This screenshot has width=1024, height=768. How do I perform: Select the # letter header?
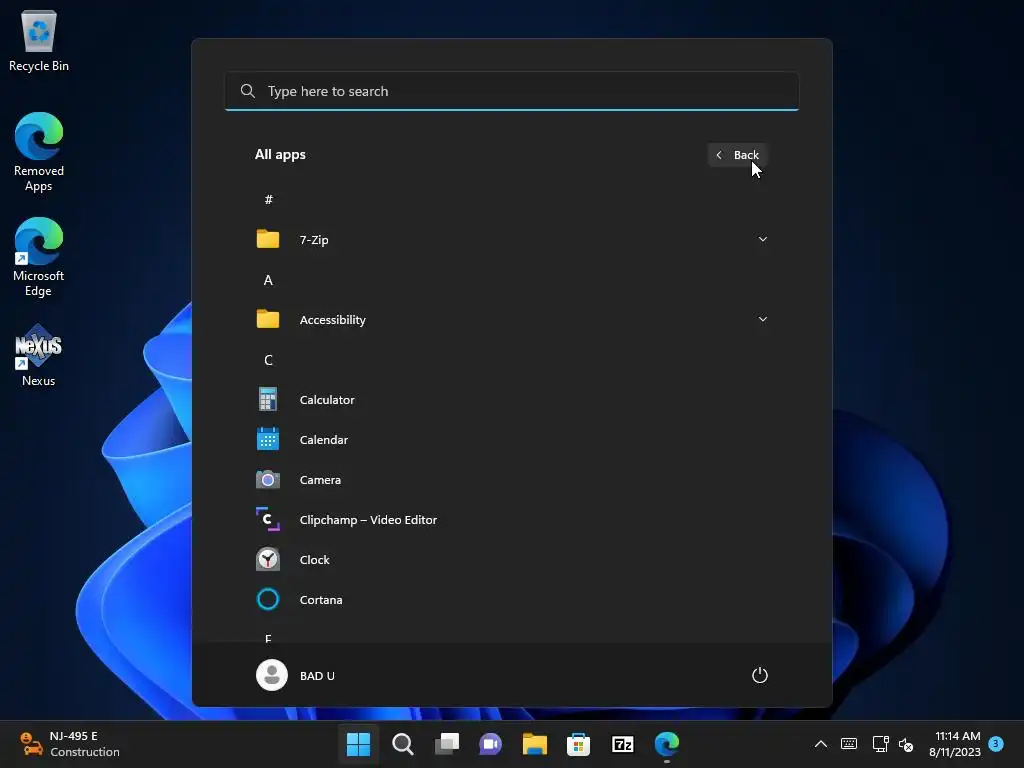pyautogui.click(x=268, y=200)
